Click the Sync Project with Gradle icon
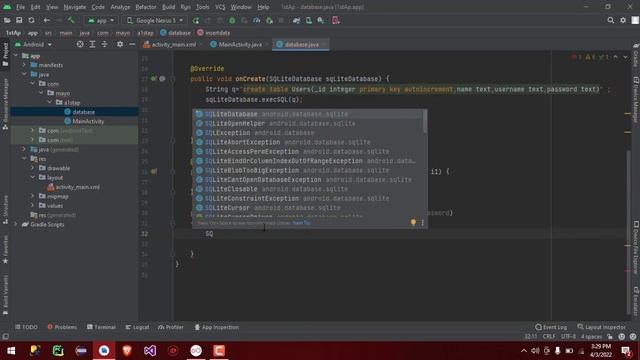The height and width of the screenshot is (360, 640). coord(297,20)
